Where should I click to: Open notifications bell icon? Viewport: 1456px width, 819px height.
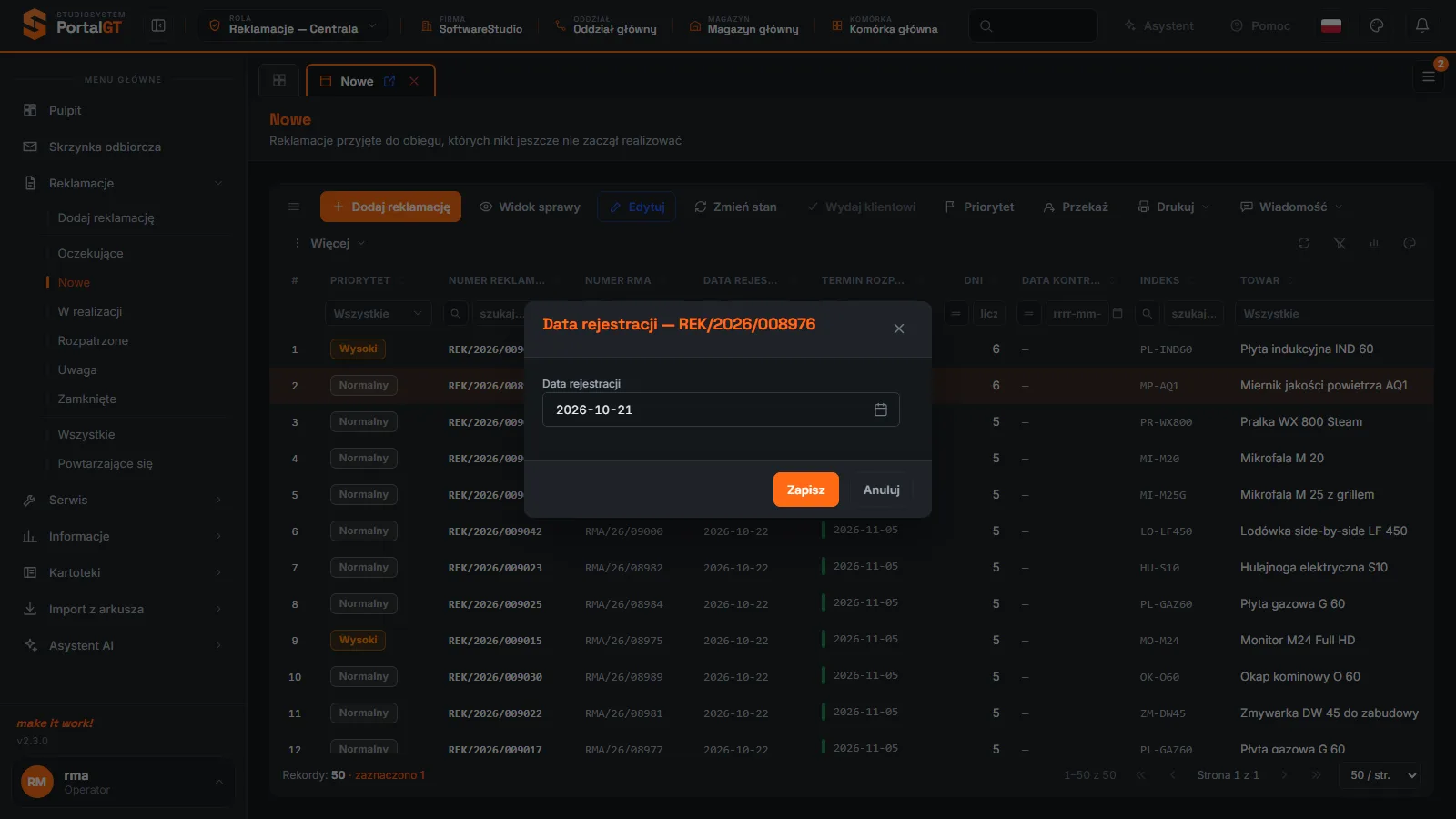[1421, 25]
